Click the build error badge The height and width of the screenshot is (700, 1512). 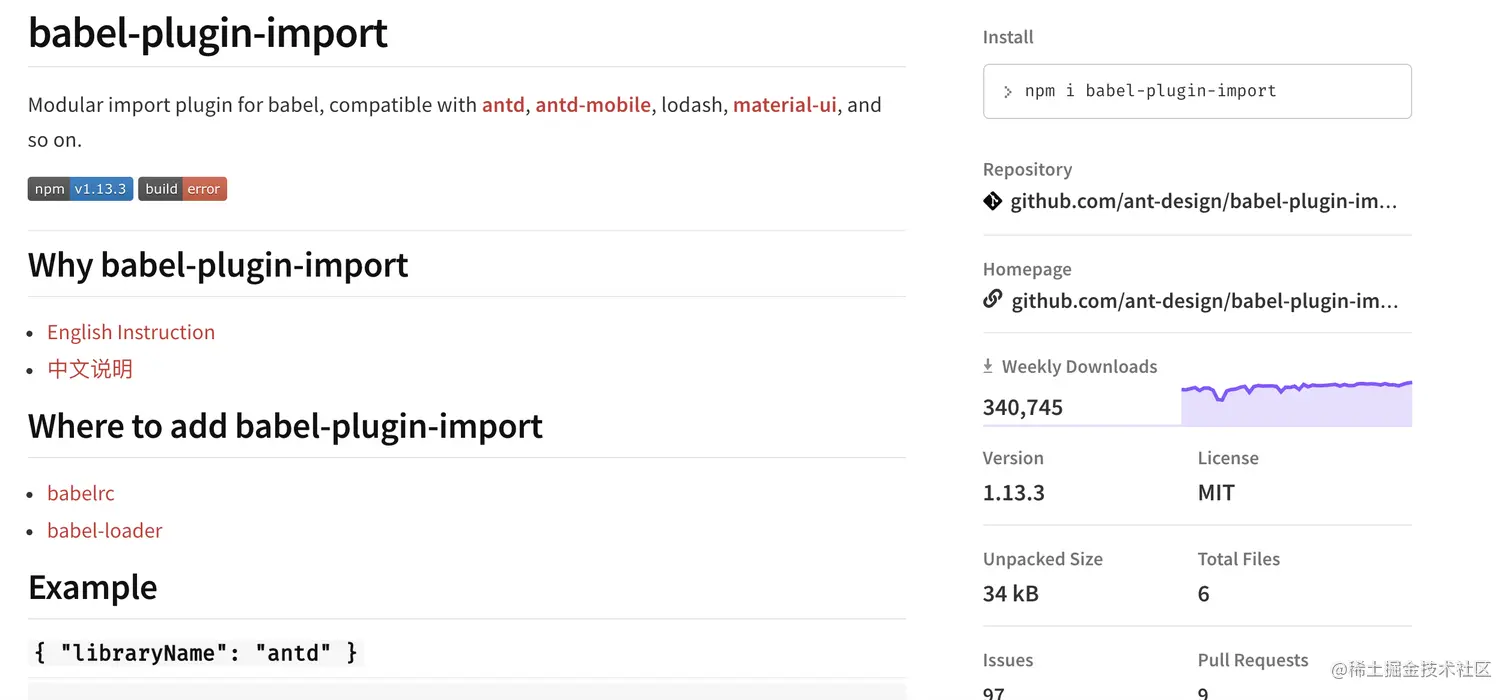(x=183, y=189)
